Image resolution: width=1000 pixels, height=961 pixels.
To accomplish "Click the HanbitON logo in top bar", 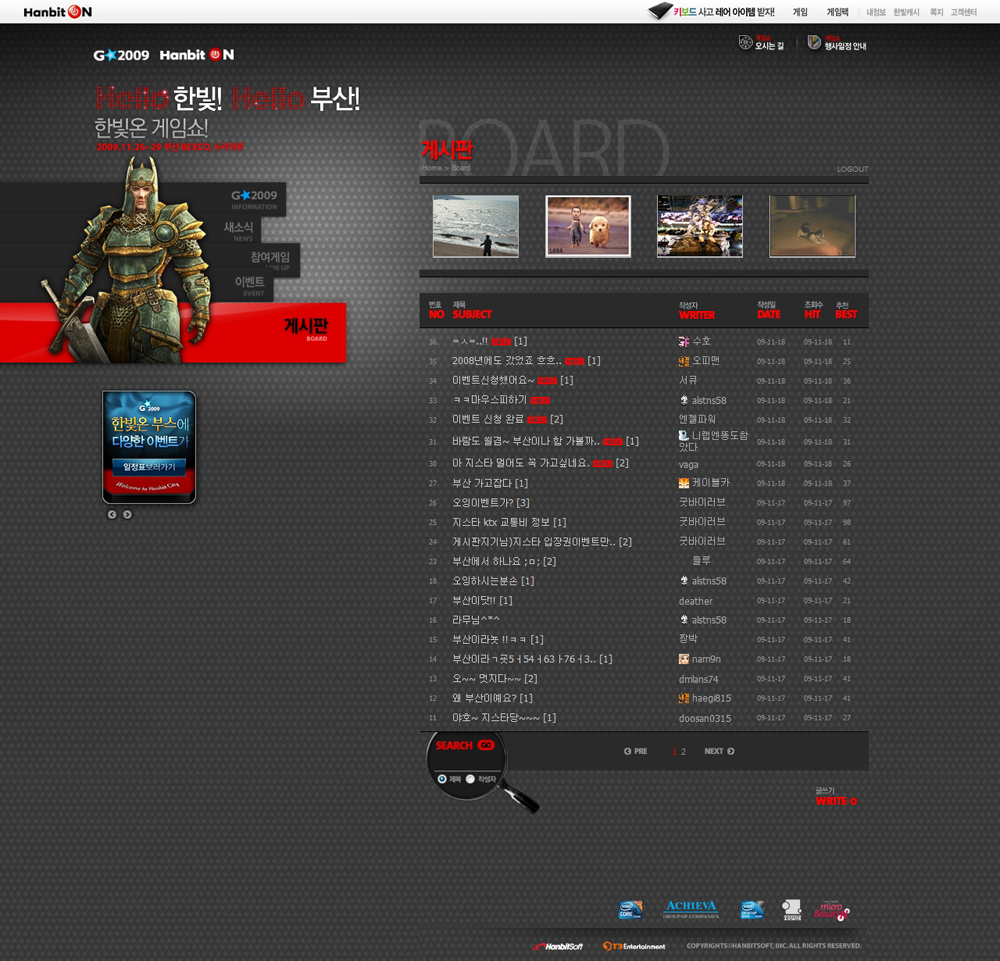I will [x=57, y=12].
